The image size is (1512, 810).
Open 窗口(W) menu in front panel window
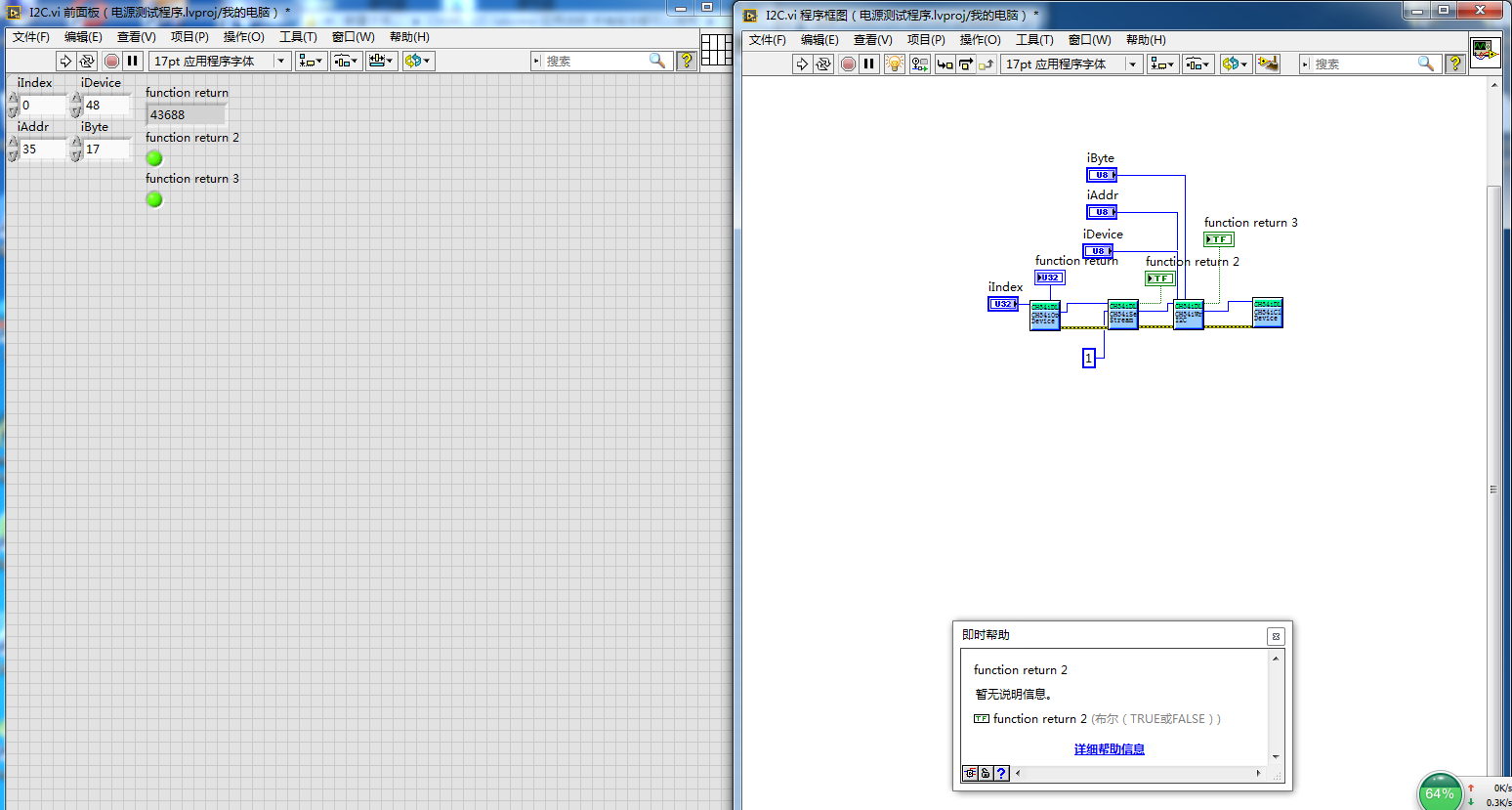[x=353, y=37]
